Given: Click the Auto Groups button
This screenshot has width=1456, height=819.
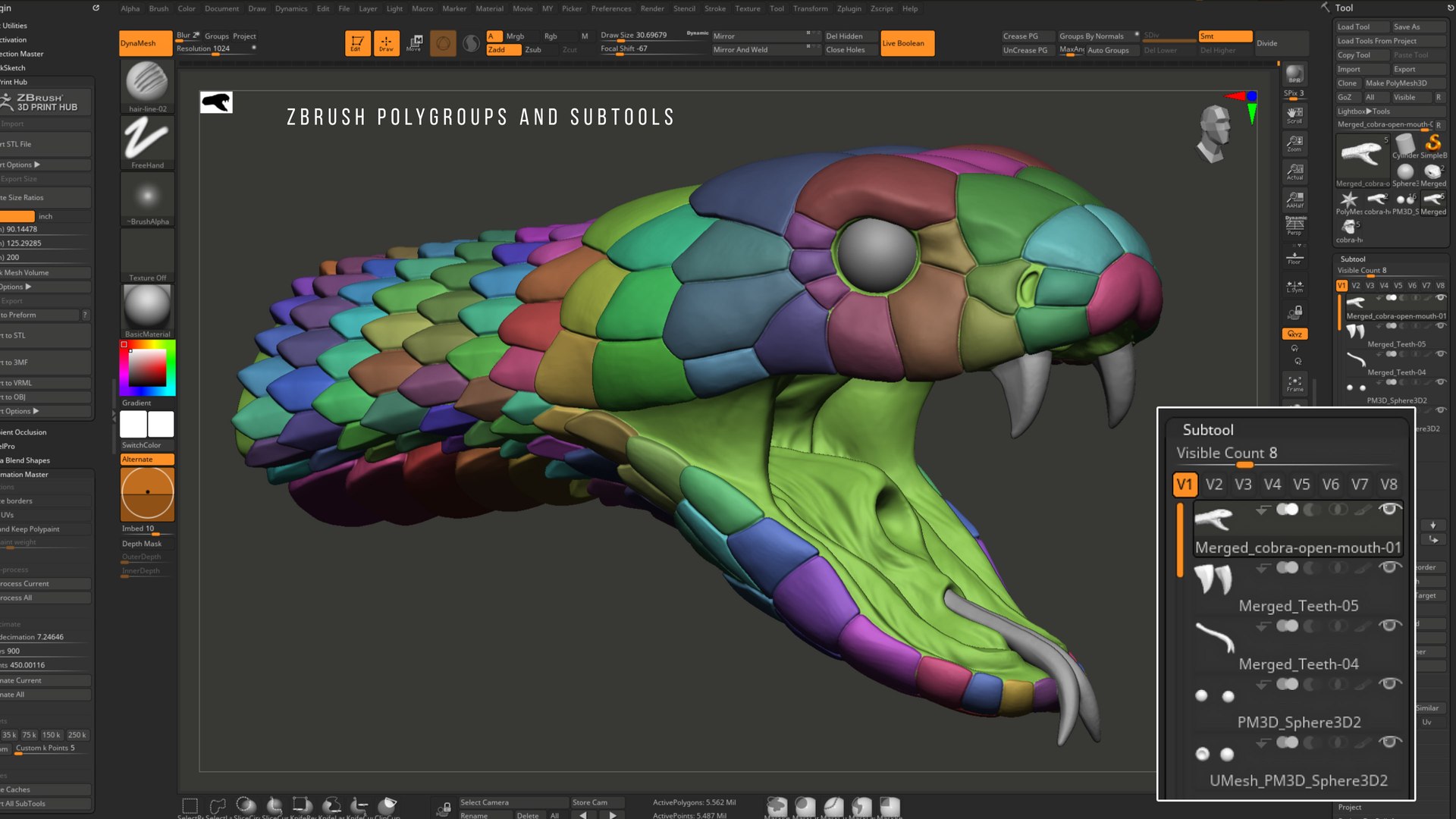Looking at the screenshot, I should (x=1113, y=50).
